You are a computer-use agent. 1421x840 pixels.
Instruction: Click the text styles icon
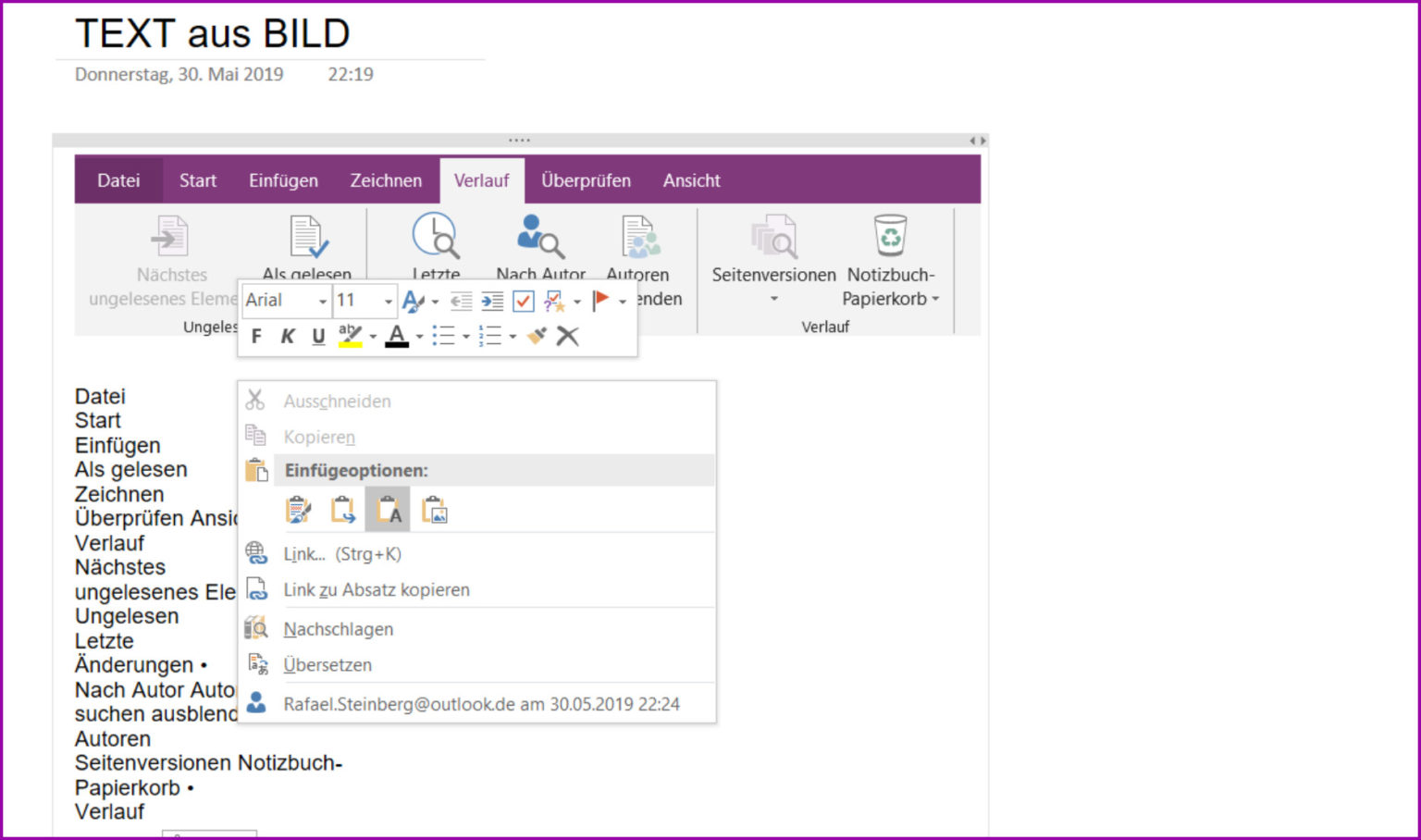point(413,301)
